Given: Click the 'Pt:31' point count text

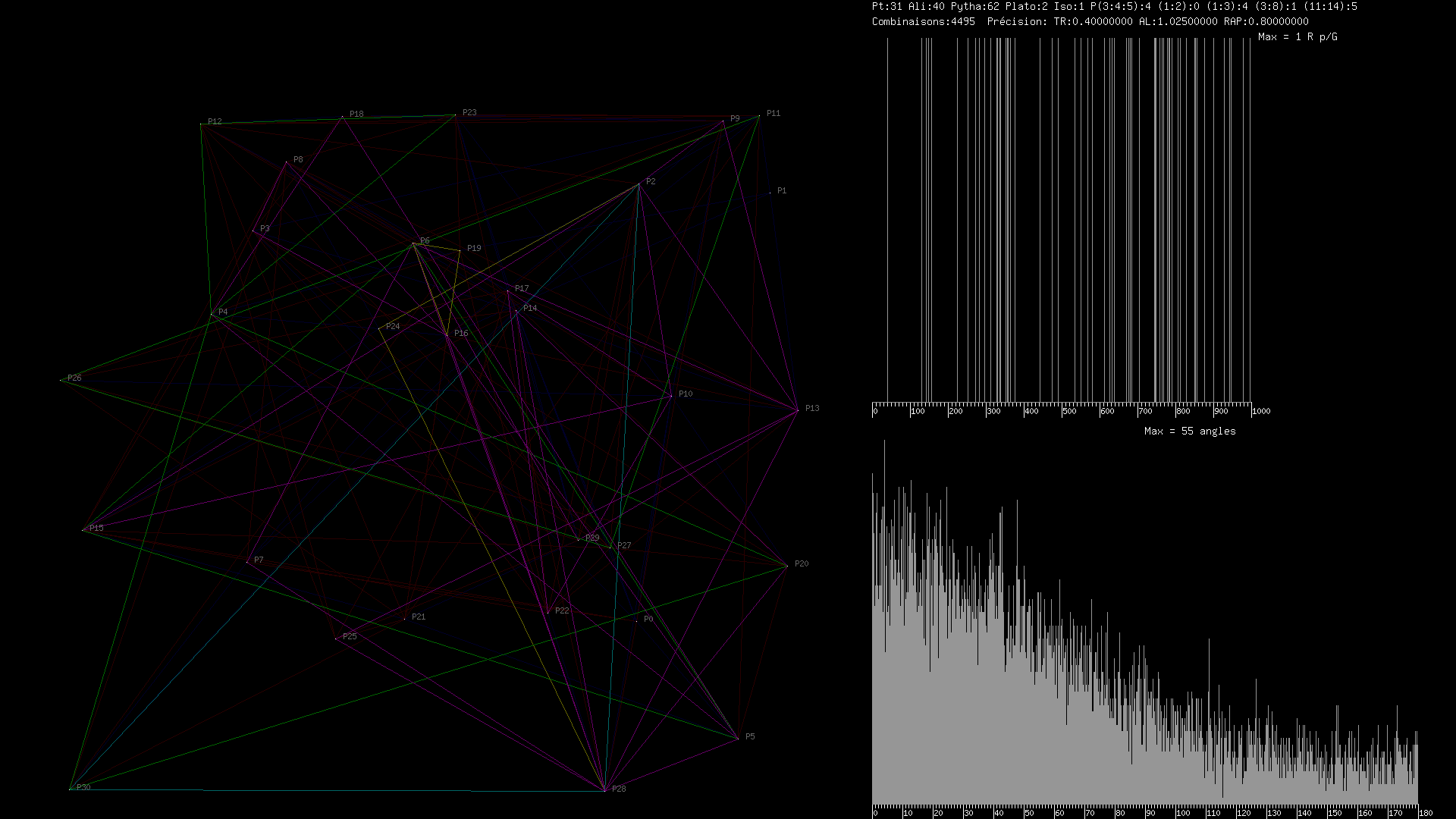Looking at the screenshot, I should [887, 6].
